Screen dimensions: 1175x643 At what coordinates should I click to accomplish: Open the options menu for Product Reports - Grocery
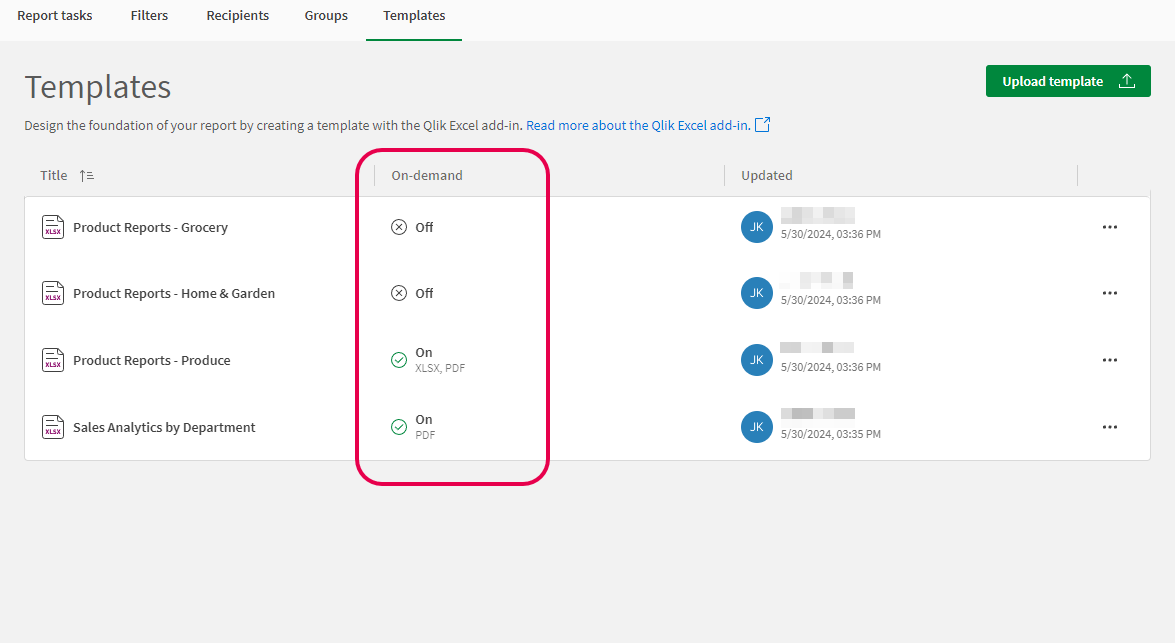[1110, 227]
